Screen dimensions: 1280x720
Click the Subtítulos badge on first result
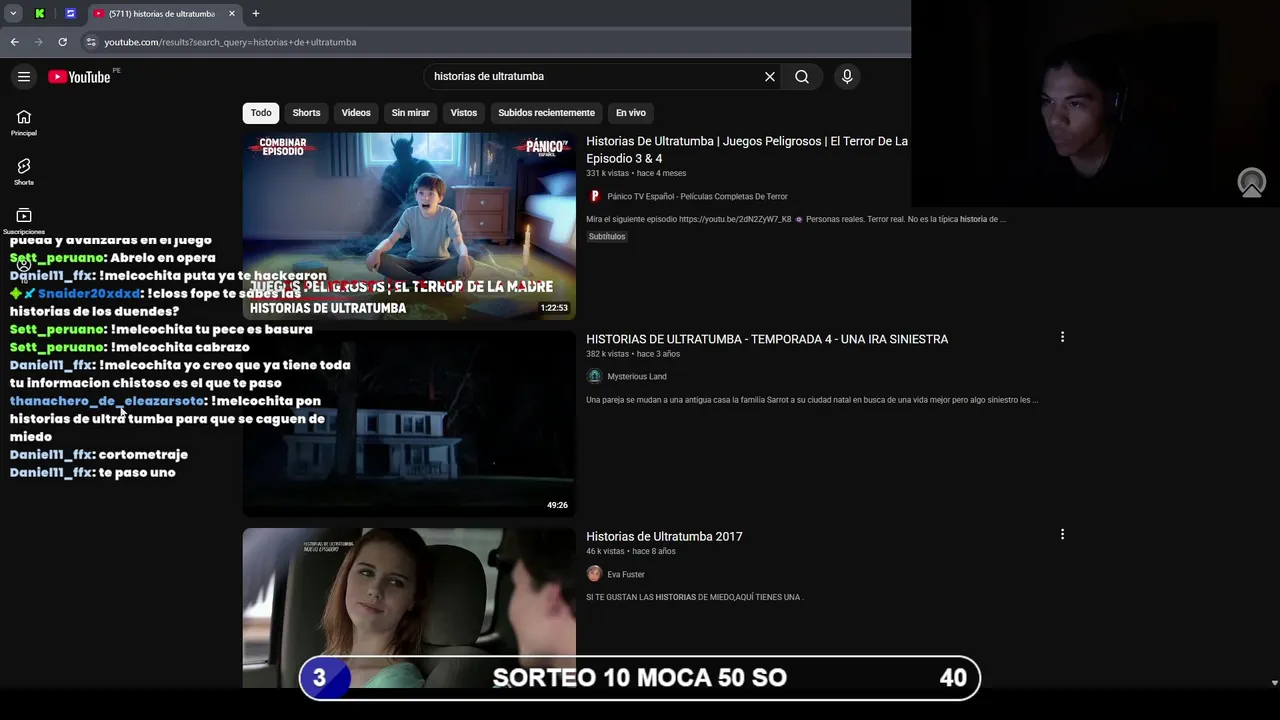coord(607,237)
